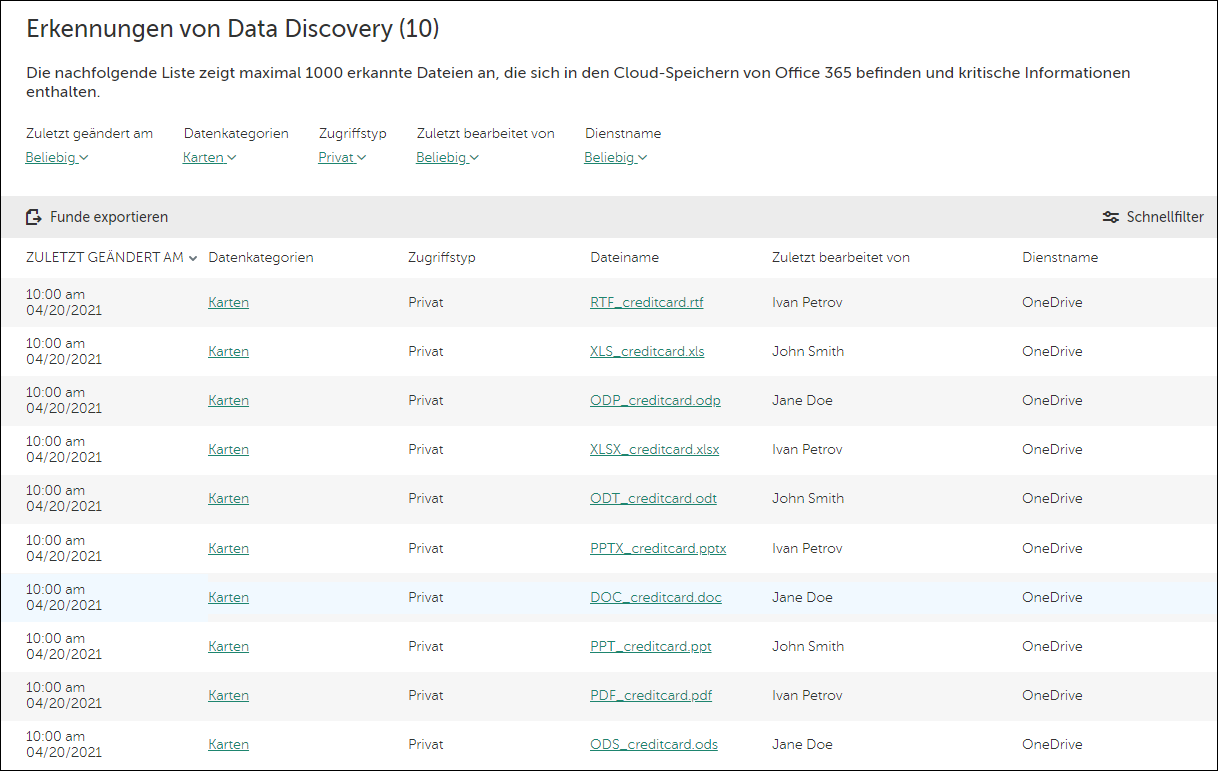1218x771 pixels.
Task: Click the Karten link in the first row
Action: pyautogui.click(x=228, y=302)
